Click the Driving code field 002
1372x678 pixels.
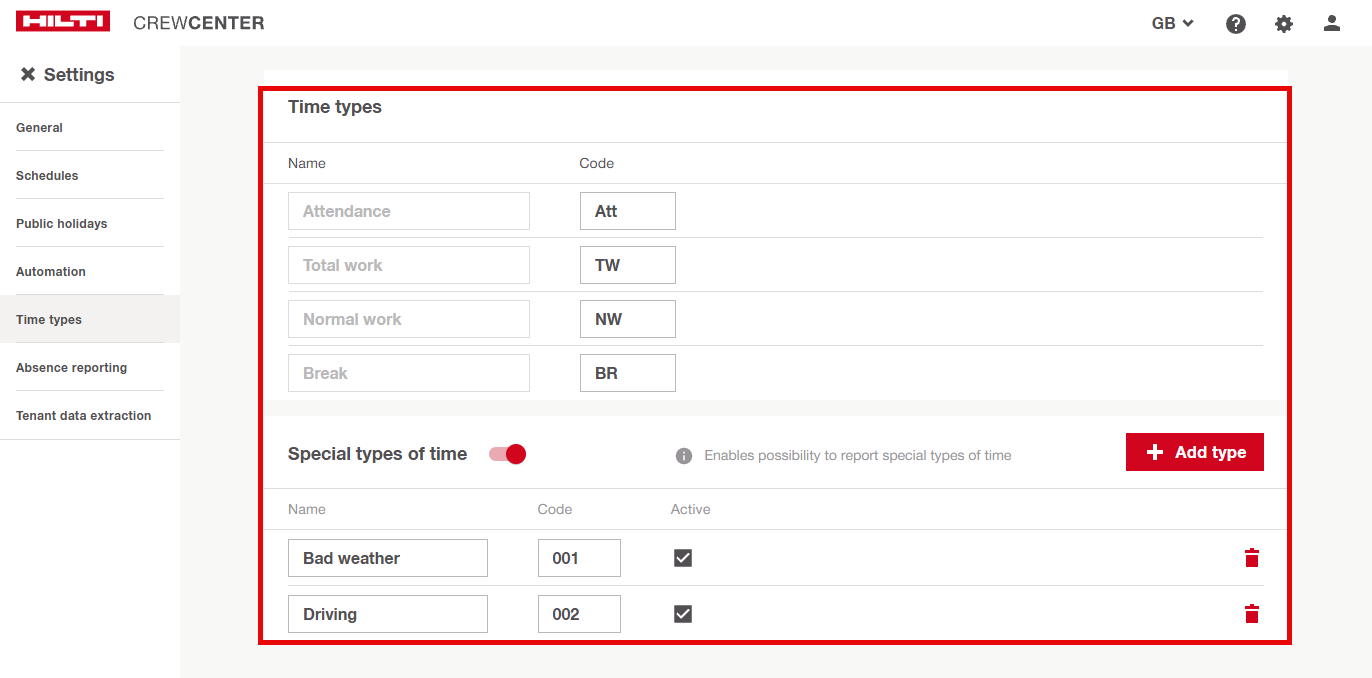coord(578,614)
